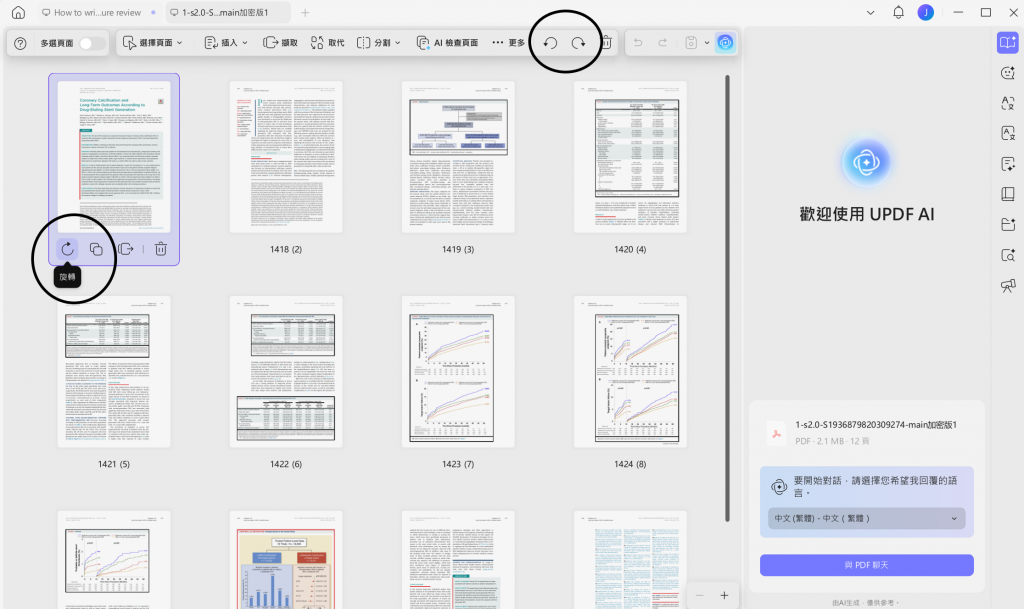This screenshot has height=609, width=1024.
Task: Toggle the 多選頁面 switch
Action: pyautogui.click(x=91, y=43)
